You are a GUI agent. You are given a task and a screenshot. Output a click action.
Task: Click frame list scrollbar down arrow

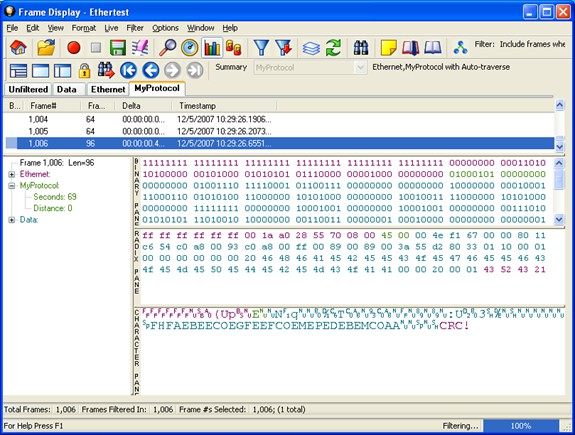pyautogui.click(x=560, y=147)
